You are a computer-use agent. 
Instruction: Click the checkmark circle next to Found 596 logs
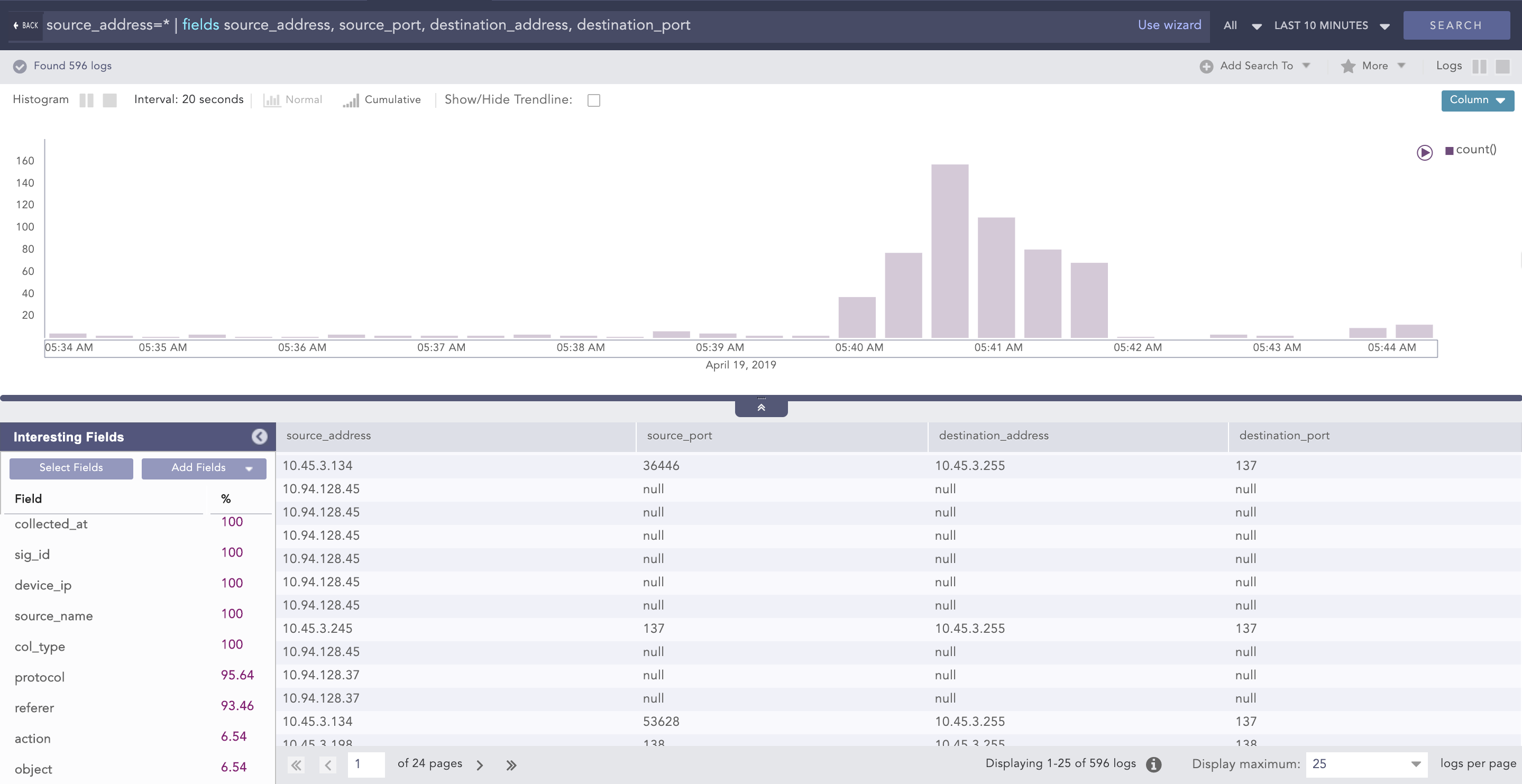(x=20, y=66)
